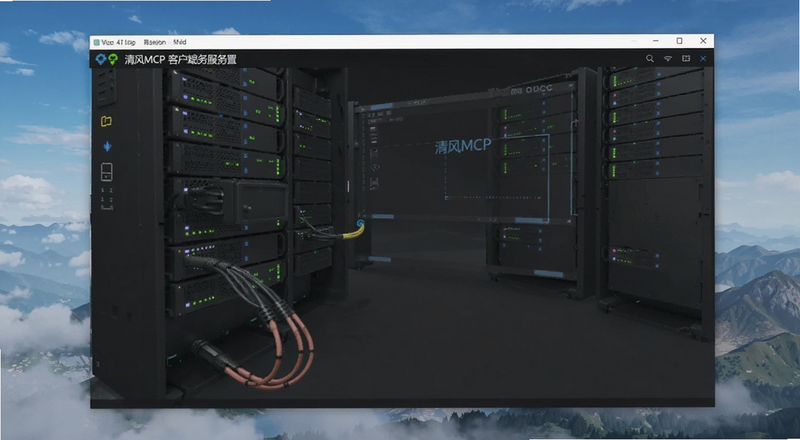Open the search magnifier in the header
This screenshot has height=440, width=800.
pos(649,59)
